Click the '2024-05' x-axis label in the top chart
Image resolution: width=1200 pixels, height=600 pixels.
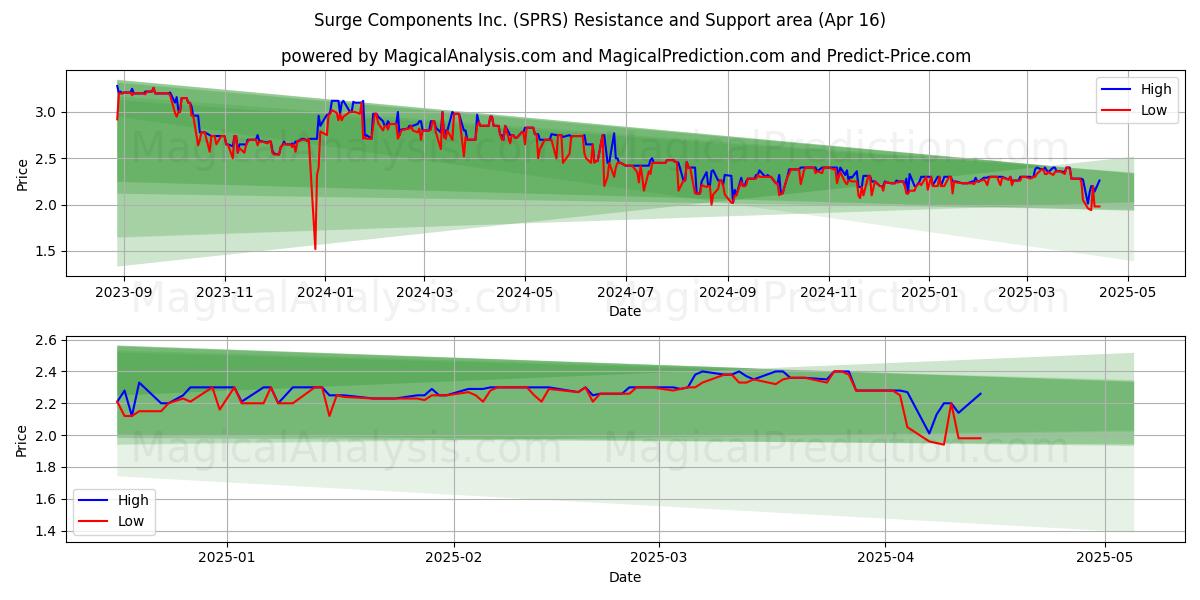click(x=525, y=295)
